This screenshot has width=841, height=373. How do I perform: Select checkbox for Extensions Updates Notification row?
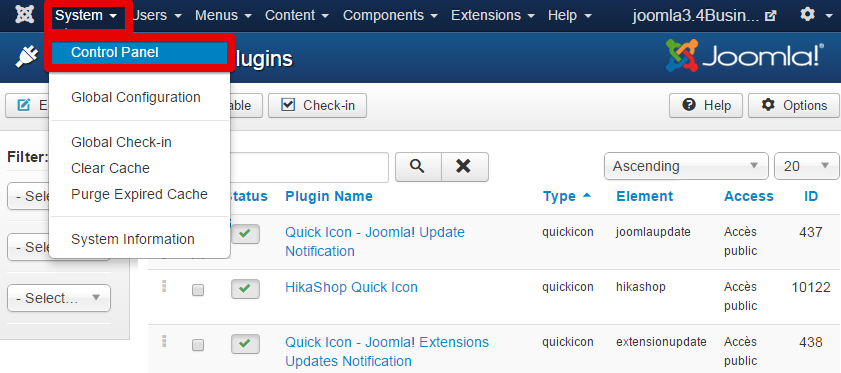click(x=198, y=345)
